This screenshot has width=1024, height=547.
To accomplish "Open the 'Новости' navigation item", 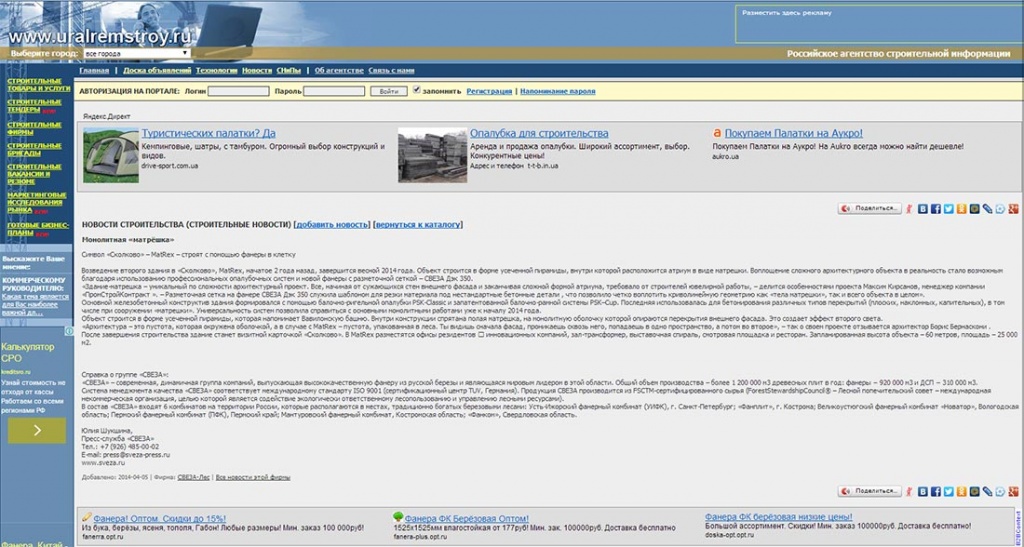I will tap(257, 70).
